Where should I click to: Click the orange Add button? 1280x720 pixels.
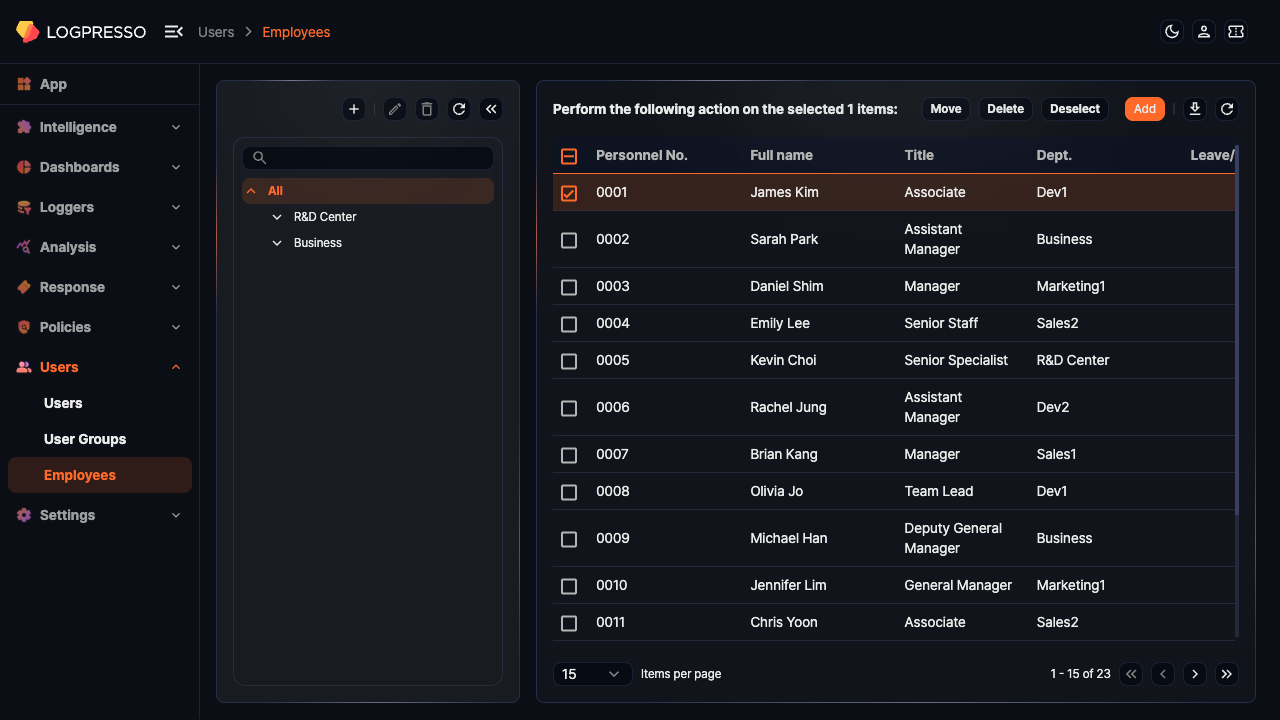[1144, 109]
